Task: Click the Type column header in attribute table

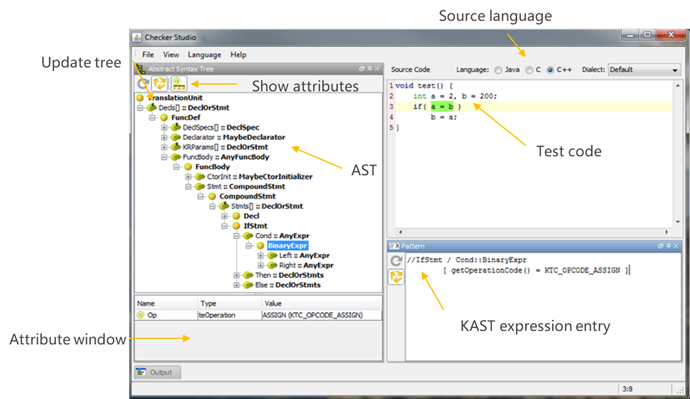Action: click(x=229, y=303)
